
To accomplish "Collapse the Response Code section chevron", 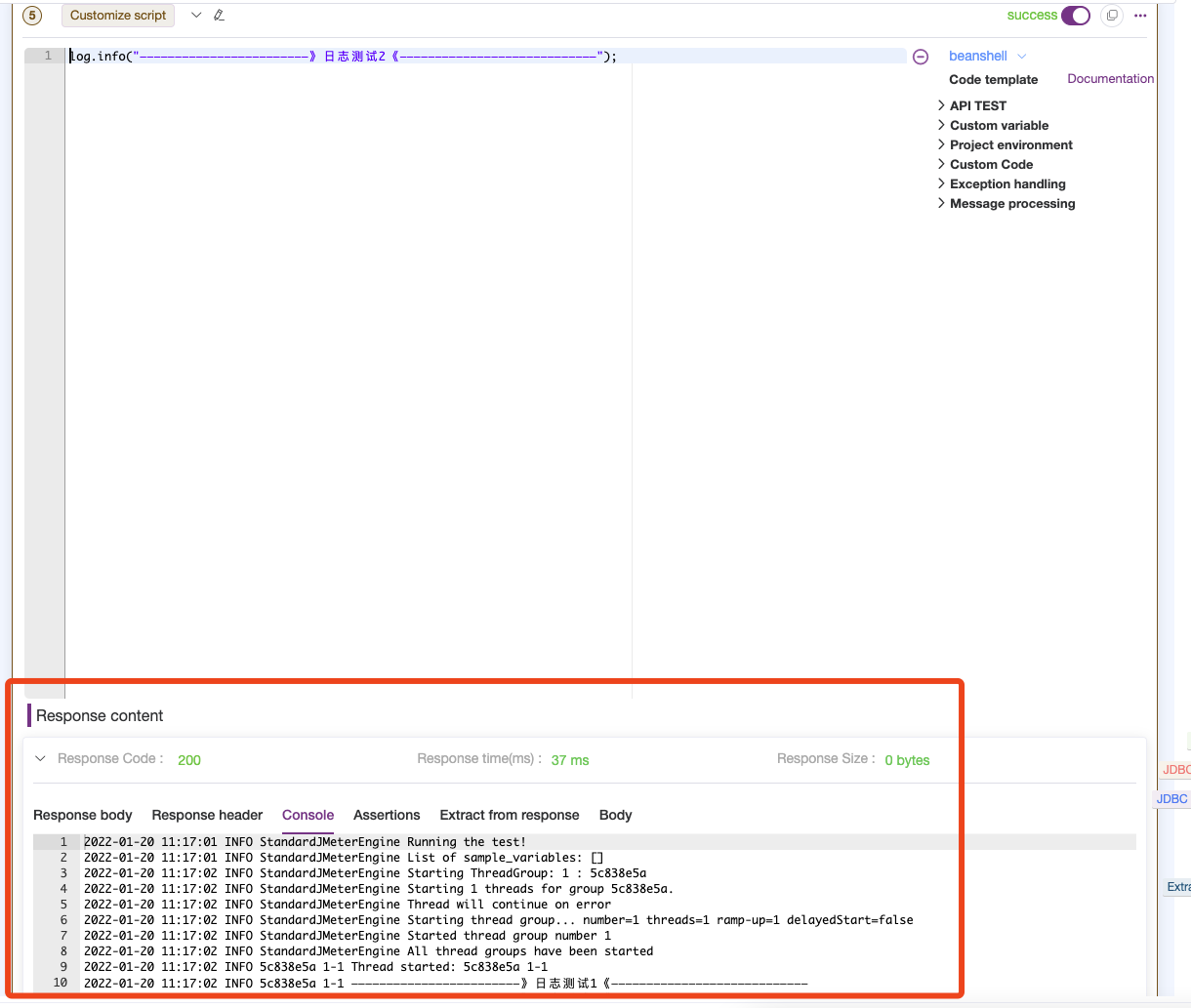I will 40,757.
